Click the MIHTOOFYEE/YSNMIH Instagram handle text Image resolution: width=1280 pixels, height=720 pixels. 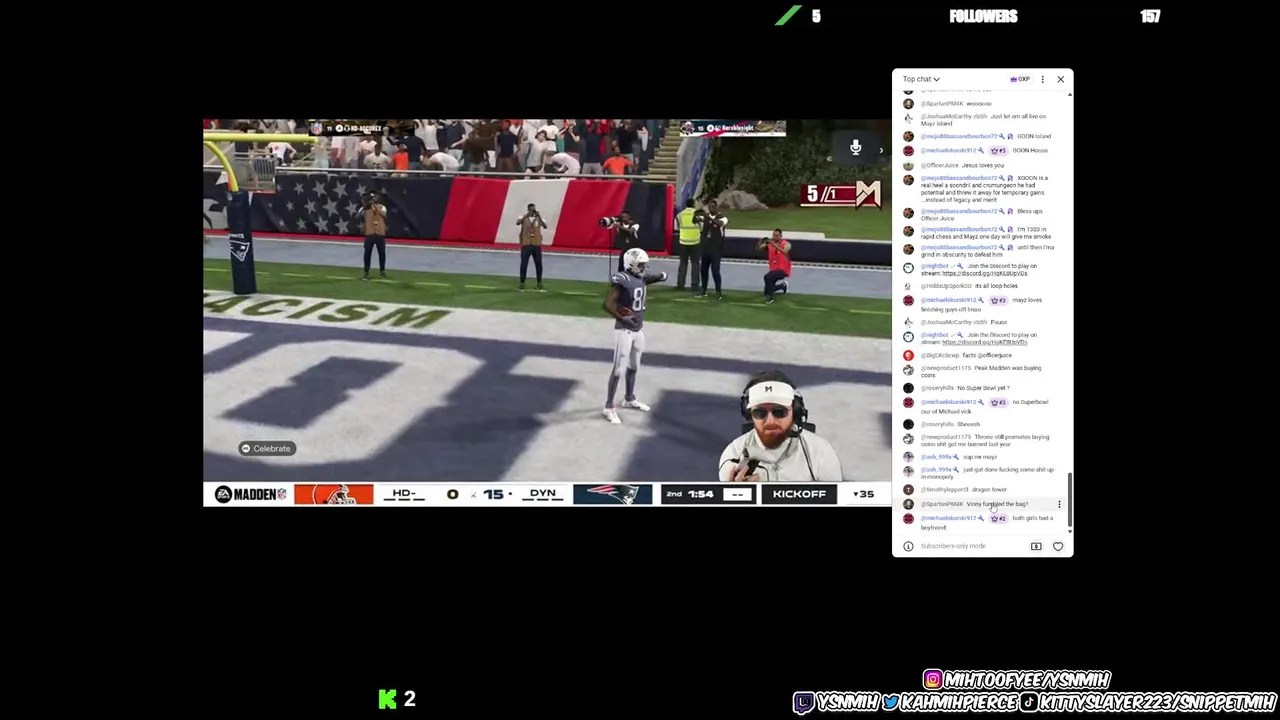pos(1027,680)
